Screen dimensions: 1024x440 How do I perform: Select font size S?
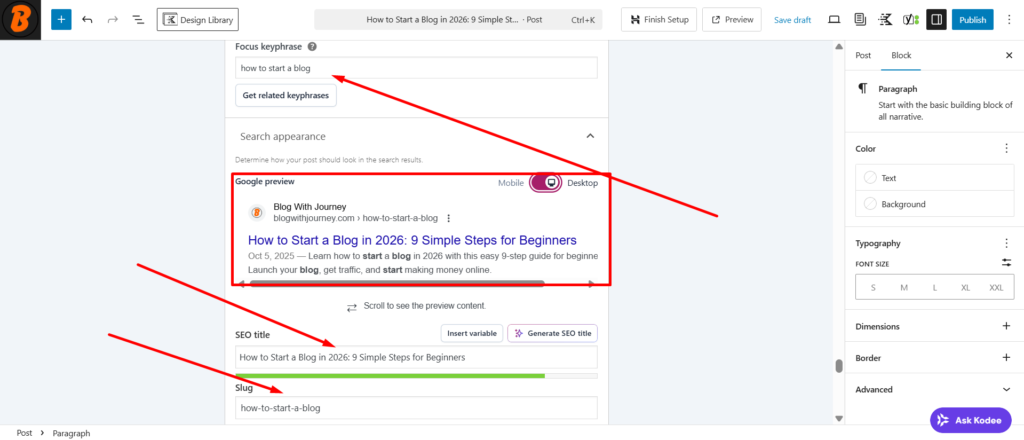click(x=873, y=287)
